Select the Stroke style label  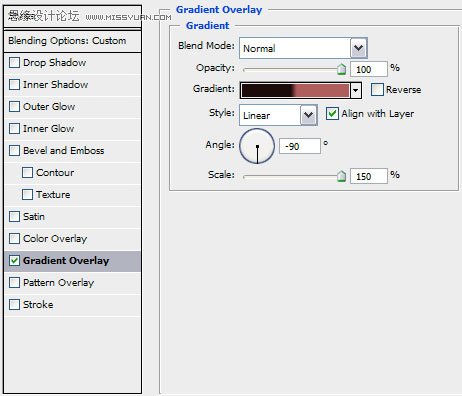(x=38, y=304)
